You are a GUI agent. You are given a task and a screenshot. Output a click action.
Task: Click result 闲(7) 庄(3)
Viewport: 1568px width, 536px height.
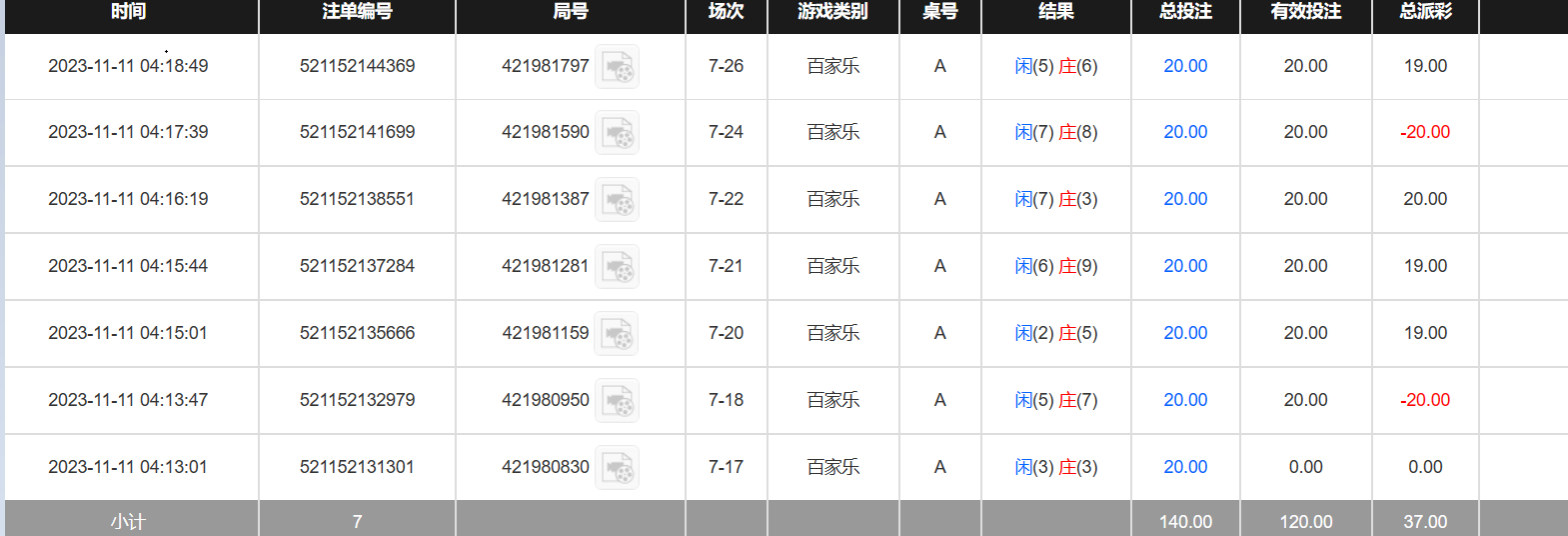[x=1055, y=199]
